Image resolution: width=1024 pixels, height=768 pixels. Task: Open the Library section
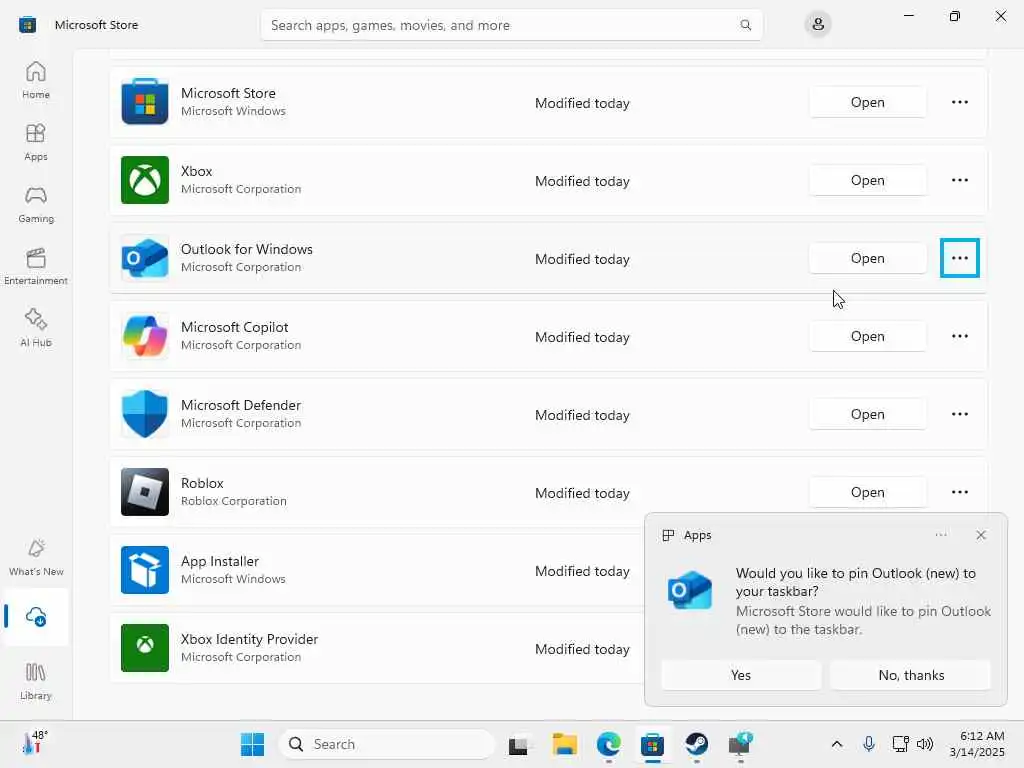click(36, 681)
